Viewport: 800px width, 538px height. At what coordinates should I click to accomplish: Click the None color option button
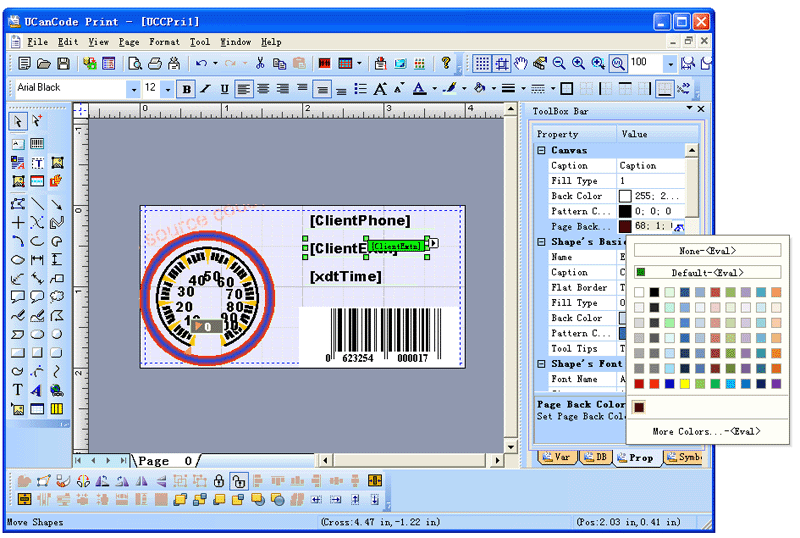point(706,251)
